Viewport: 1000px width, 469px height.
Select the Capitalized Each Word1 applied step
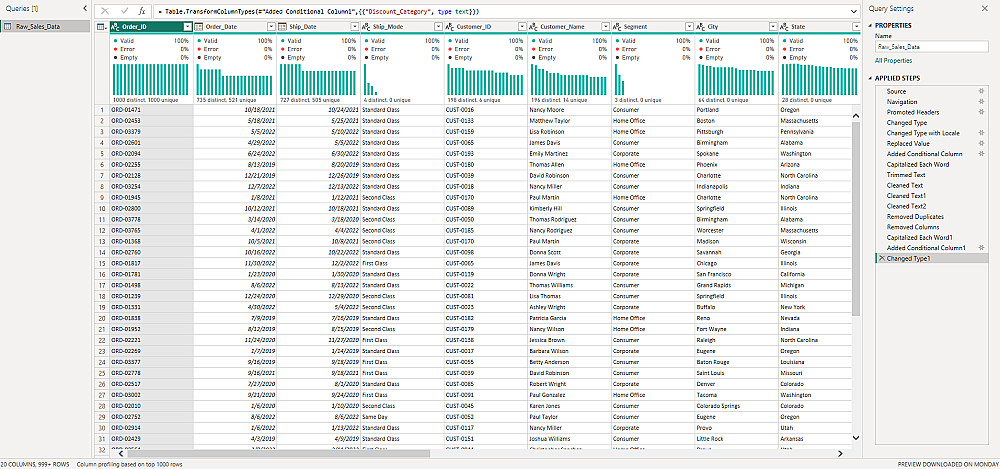(920, 237)
